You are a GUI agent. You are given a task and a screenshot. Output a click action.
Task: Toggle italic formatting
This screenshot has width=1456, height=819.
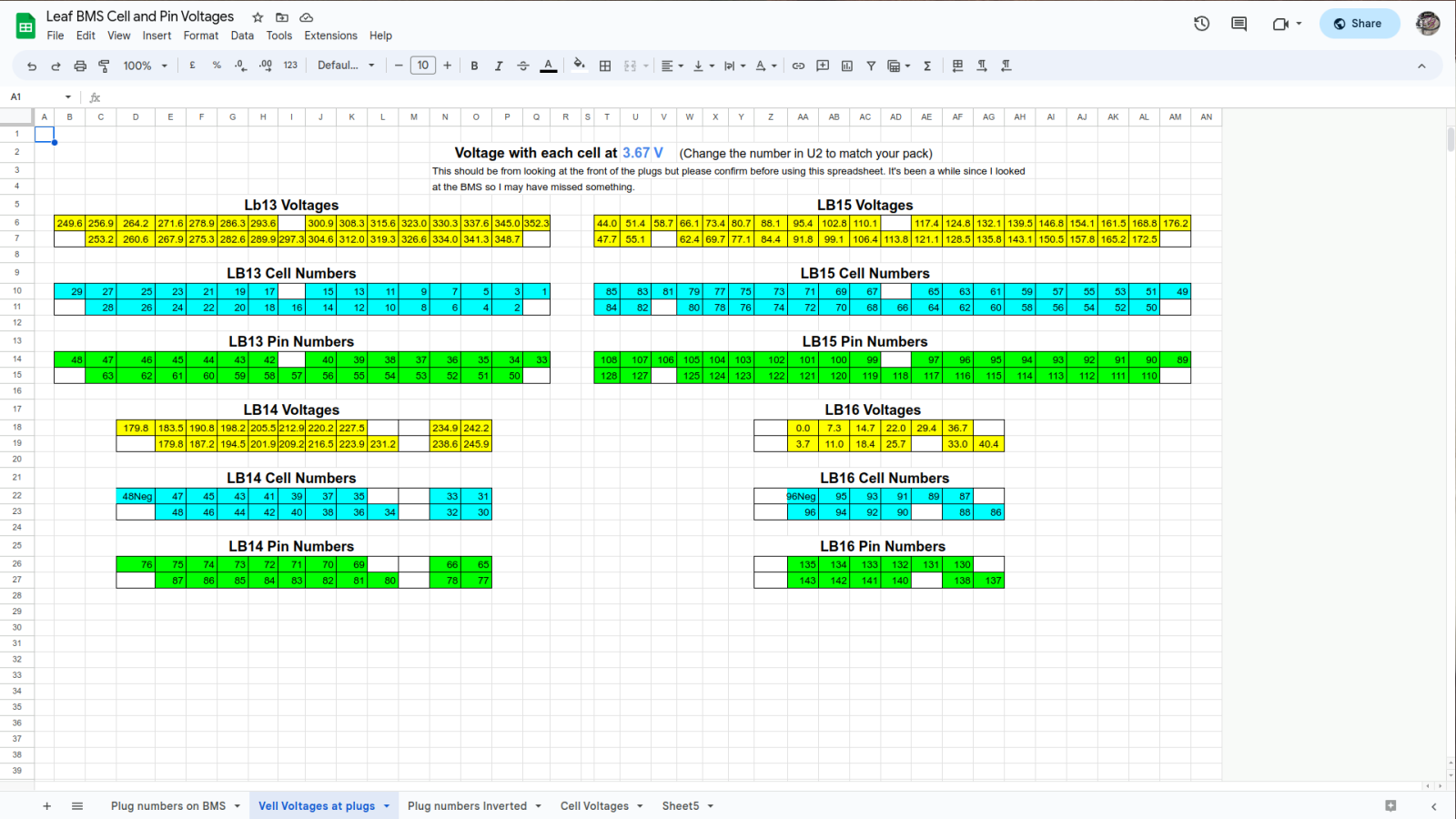click(499, 66)
